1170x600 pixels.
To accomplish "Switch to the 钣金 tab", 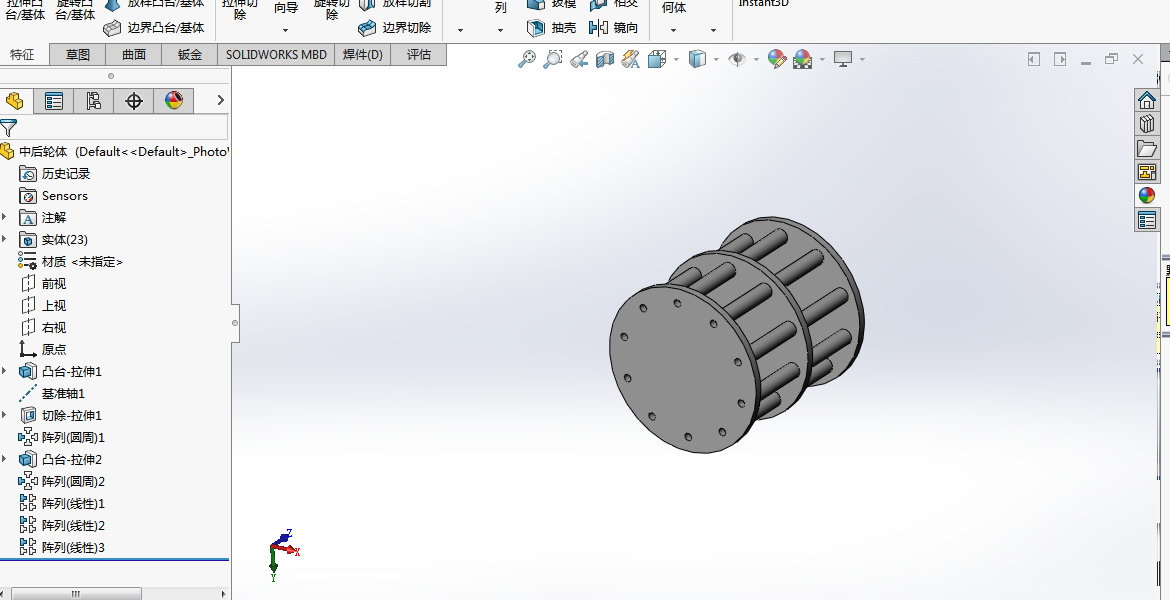I will click(x=190, y=54).
